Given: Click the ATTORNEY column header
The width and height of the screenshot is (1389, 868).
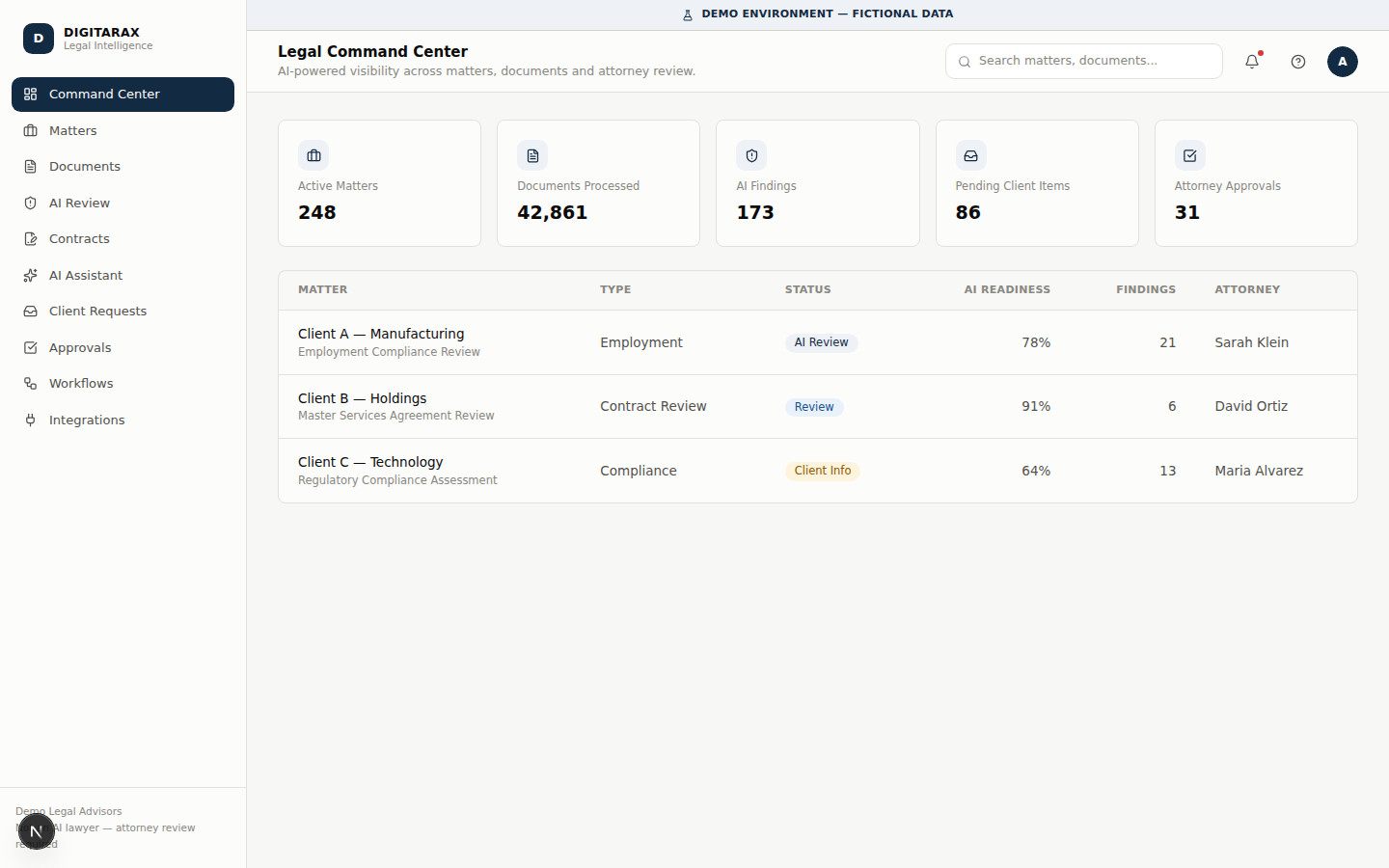Looking at the screenshot, I should click(x=1247, y=289).
